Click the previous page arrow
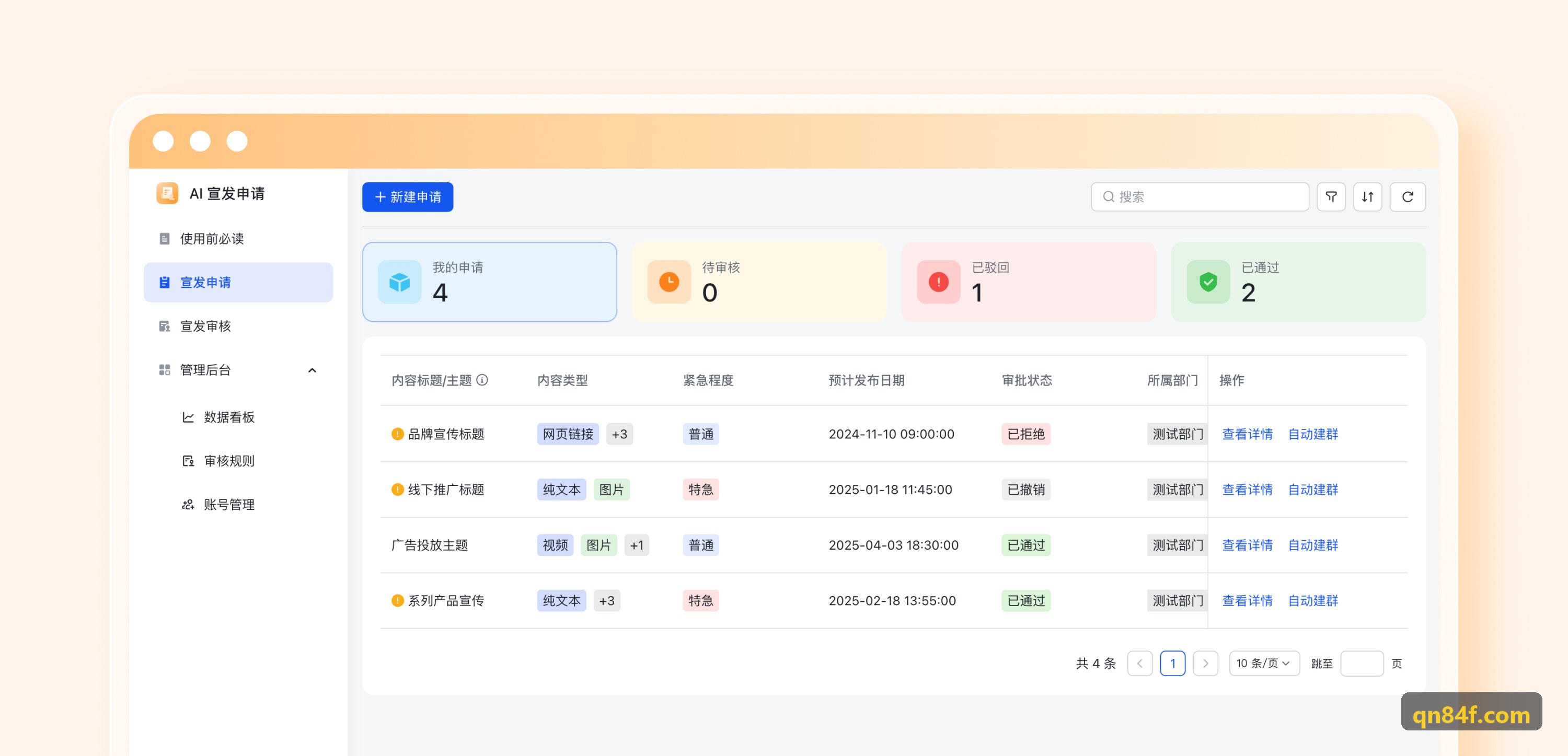The image size is (1568, 756). [1139, 663]
